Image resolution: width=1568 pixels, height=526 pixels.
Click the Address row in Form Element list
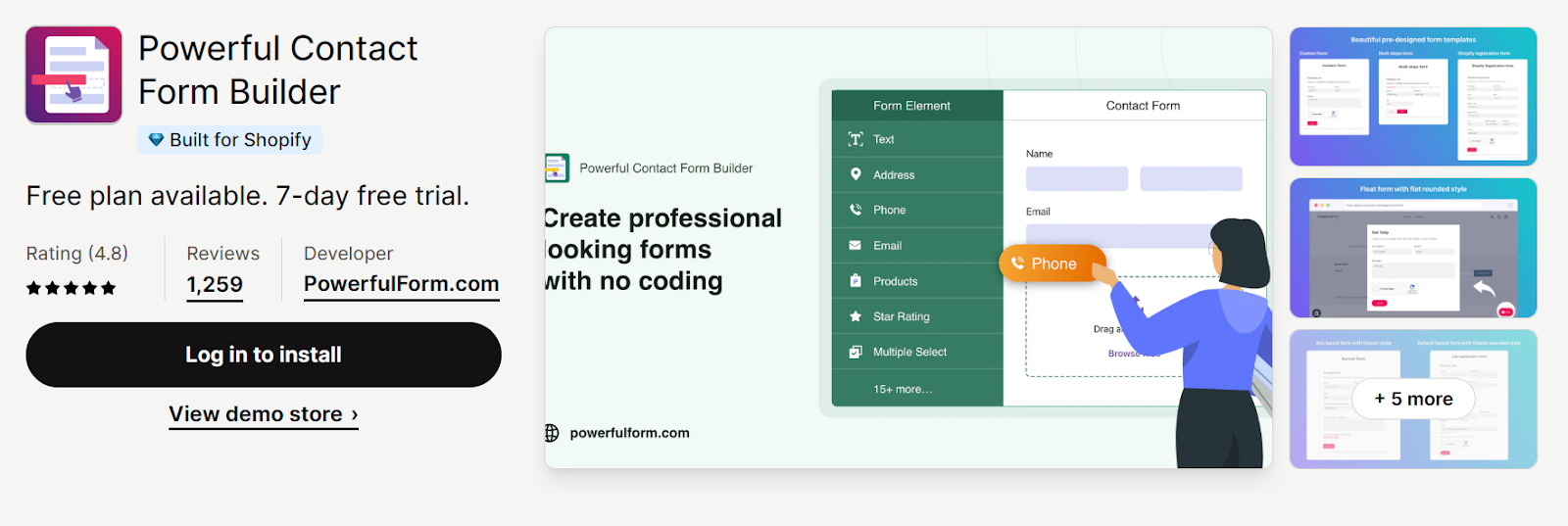point(917,174)
